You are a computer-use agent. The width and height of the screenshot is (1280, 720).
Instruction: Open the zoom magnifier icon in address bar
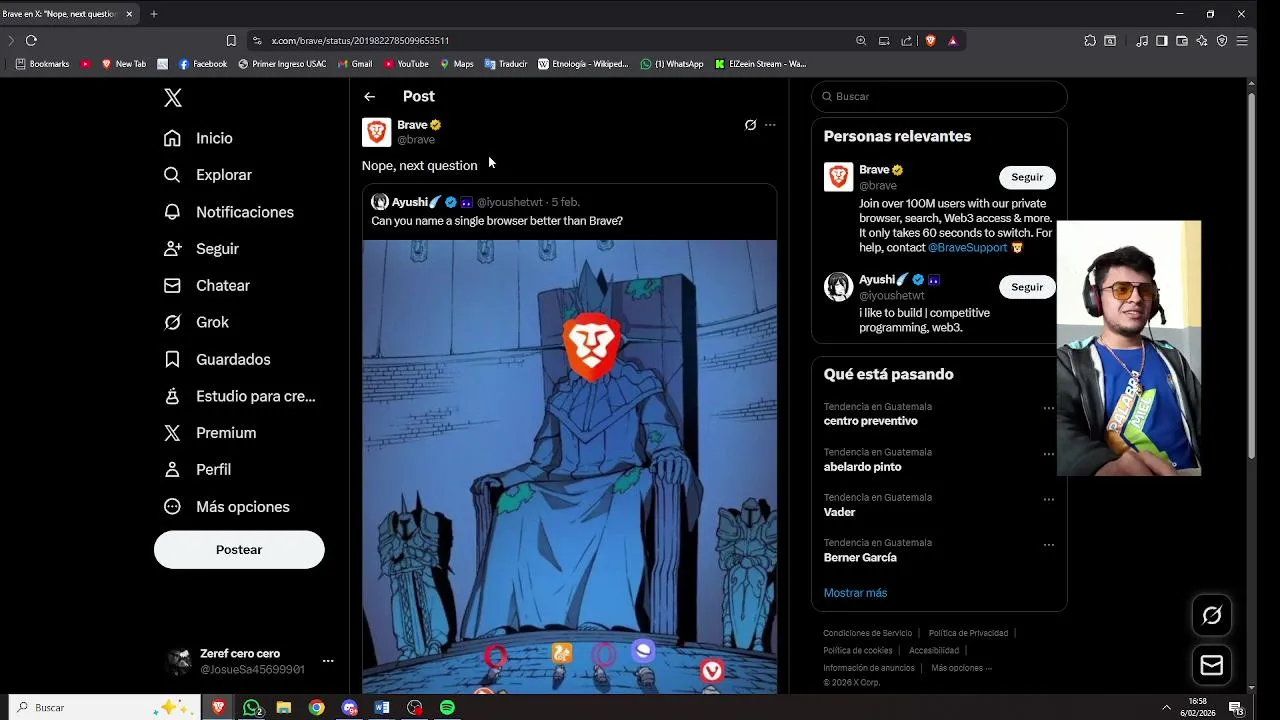[x=861, y=41]
